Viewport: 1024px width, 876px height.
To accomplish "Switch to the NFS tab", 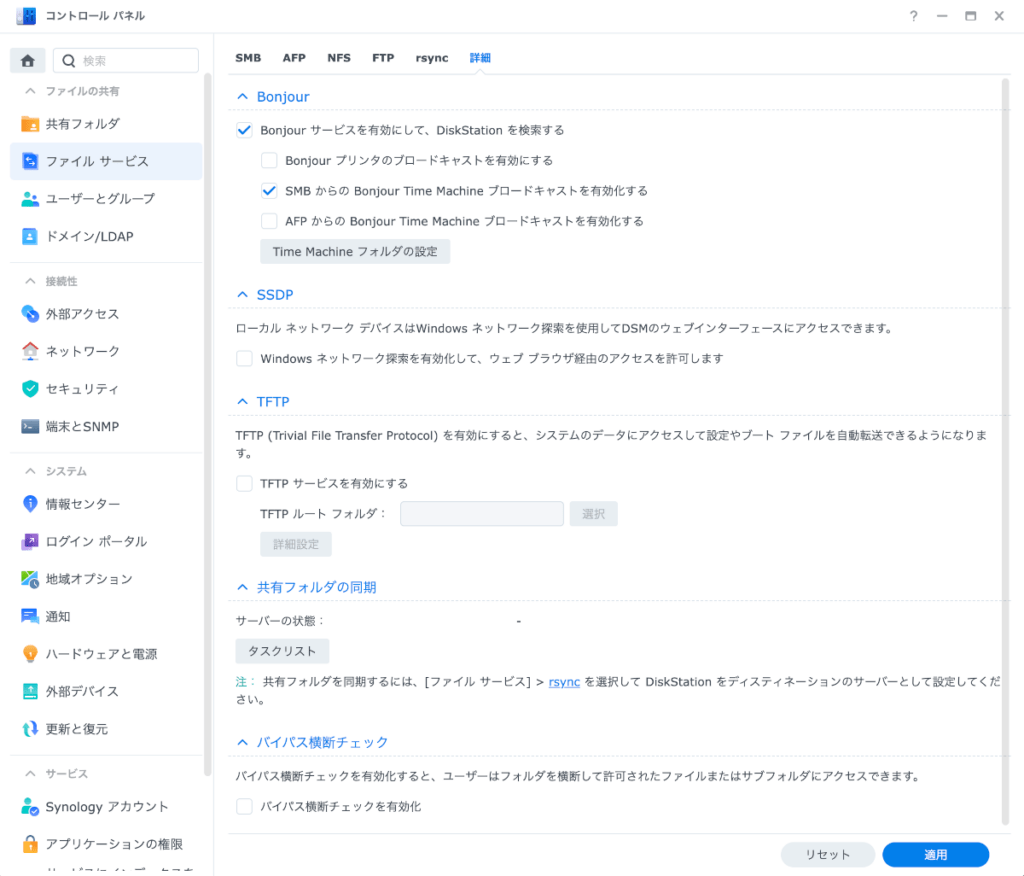I will click(x=339, y=57).
